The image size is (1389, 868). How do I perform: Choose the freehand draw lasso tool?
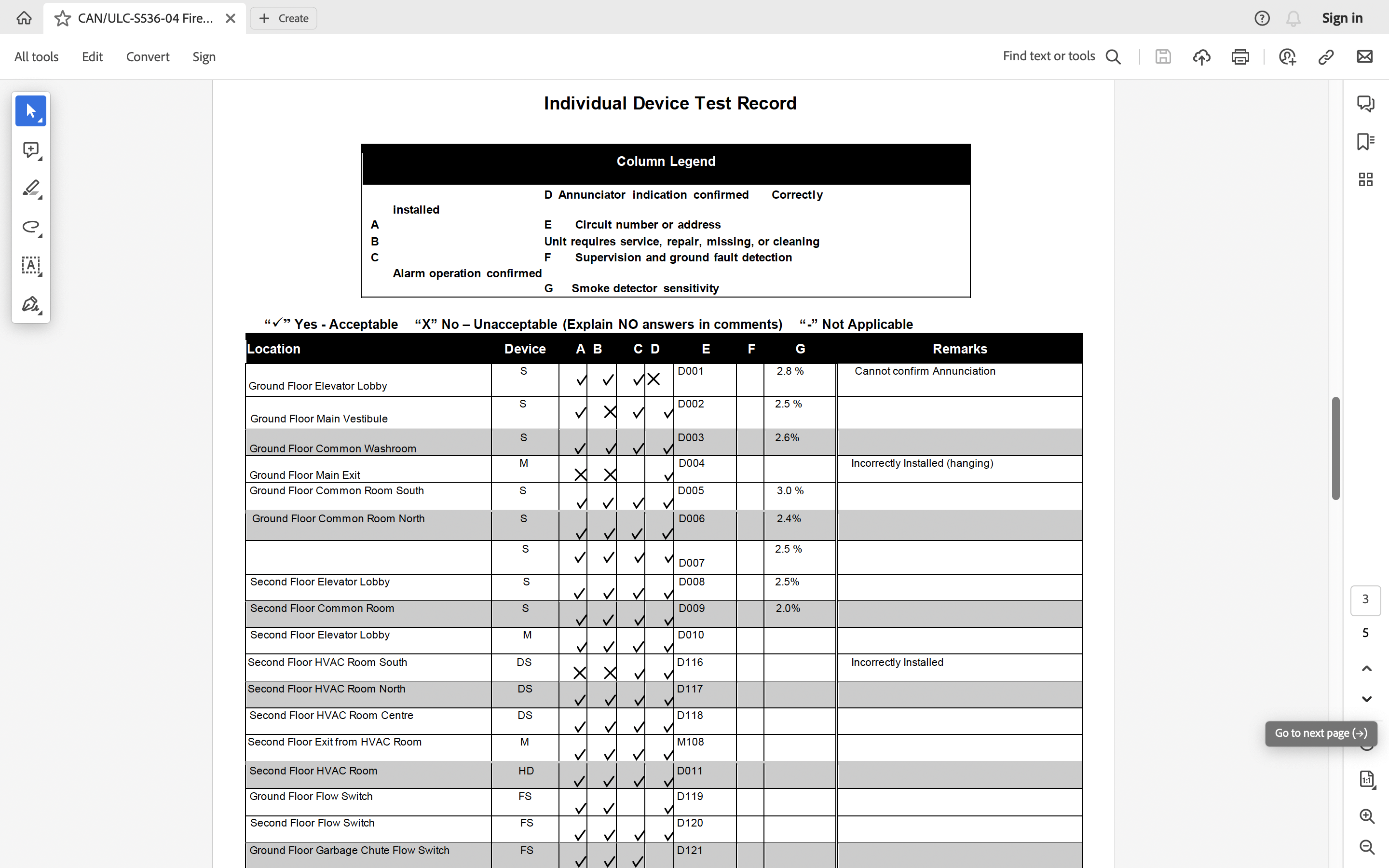[x=30, y=227]
